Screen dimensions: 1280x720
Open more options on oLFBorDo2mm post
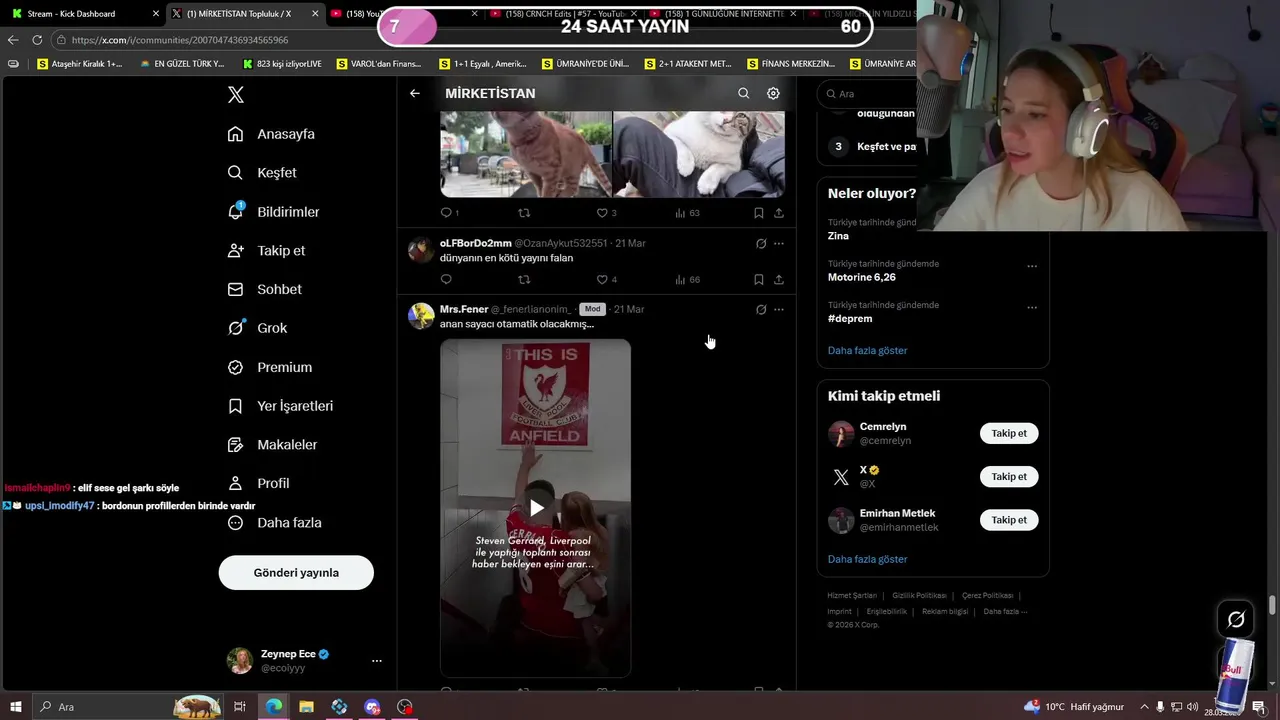click(x=779, y=244)
